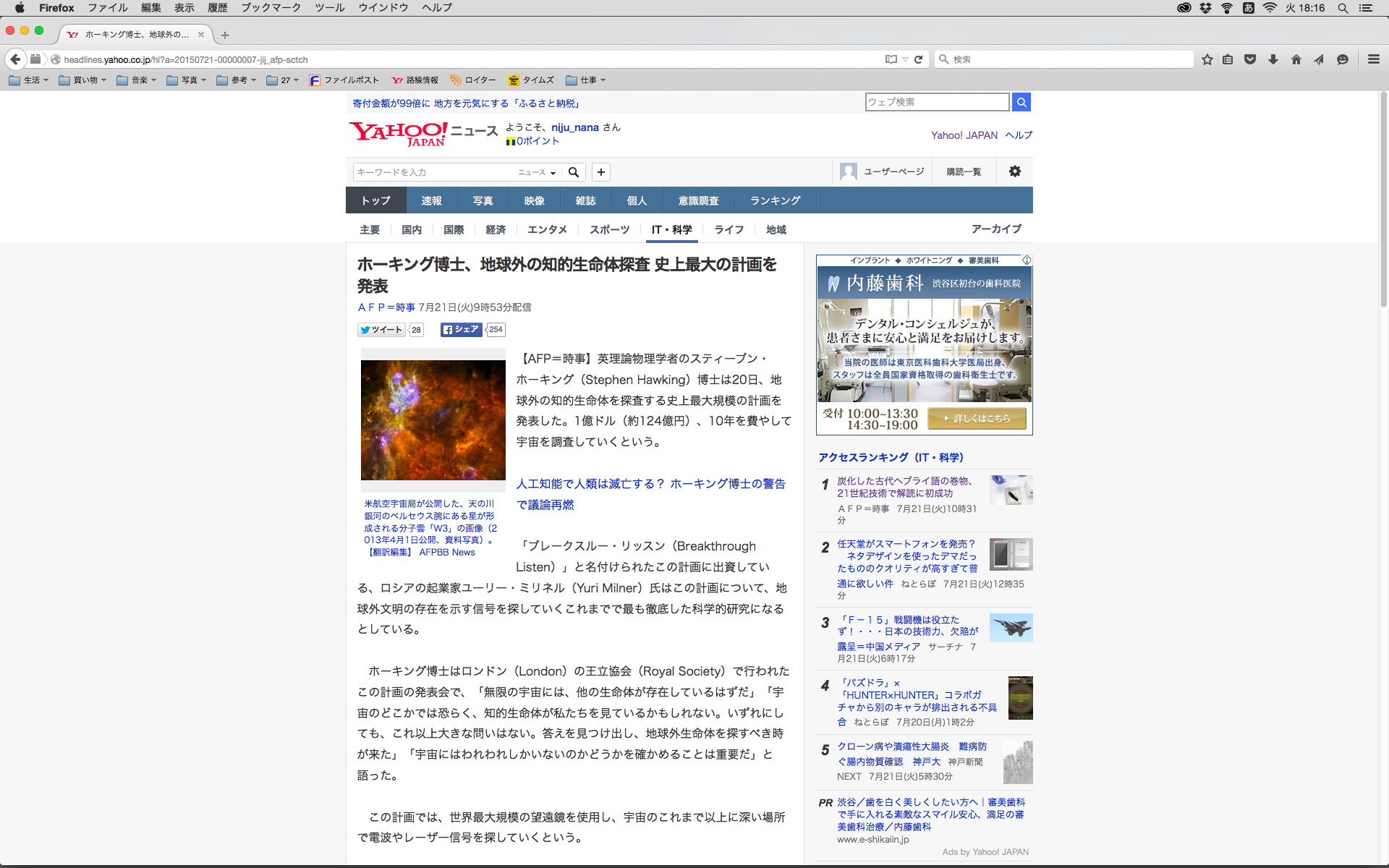The width and height of the screenshot is (1389, 868).
Task: Save the page to Pocket
Action: [1250, 59]
